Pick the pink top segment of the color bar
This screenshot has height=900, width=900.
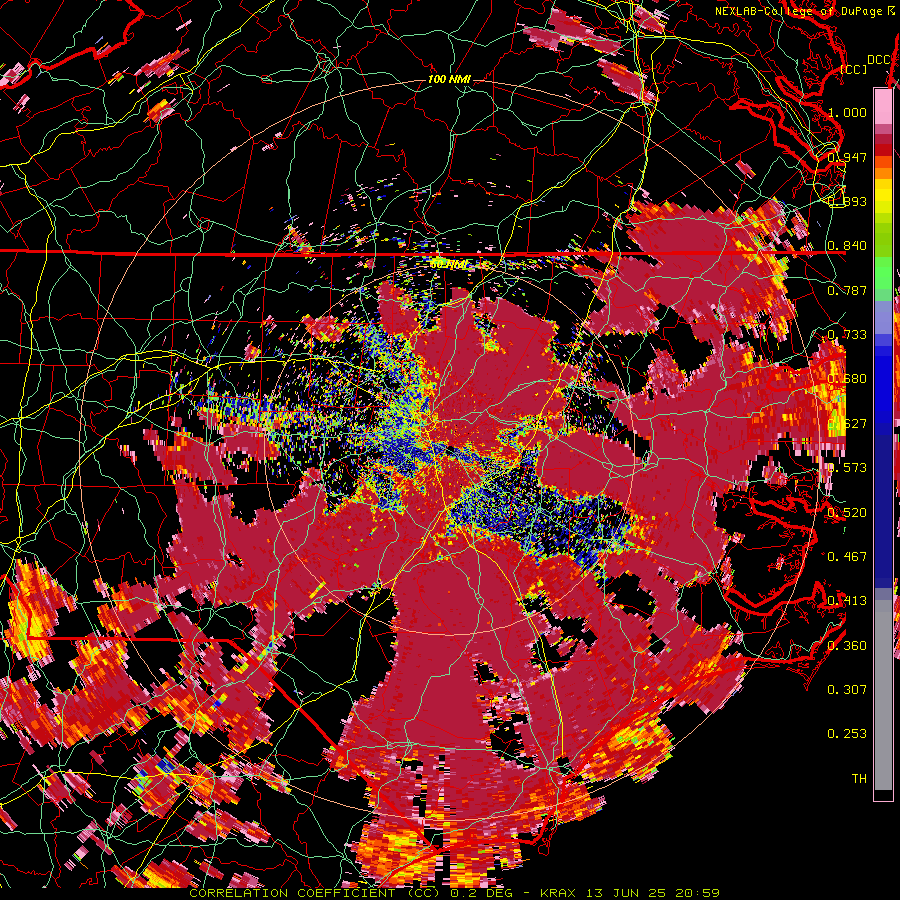tap(883, 107)
